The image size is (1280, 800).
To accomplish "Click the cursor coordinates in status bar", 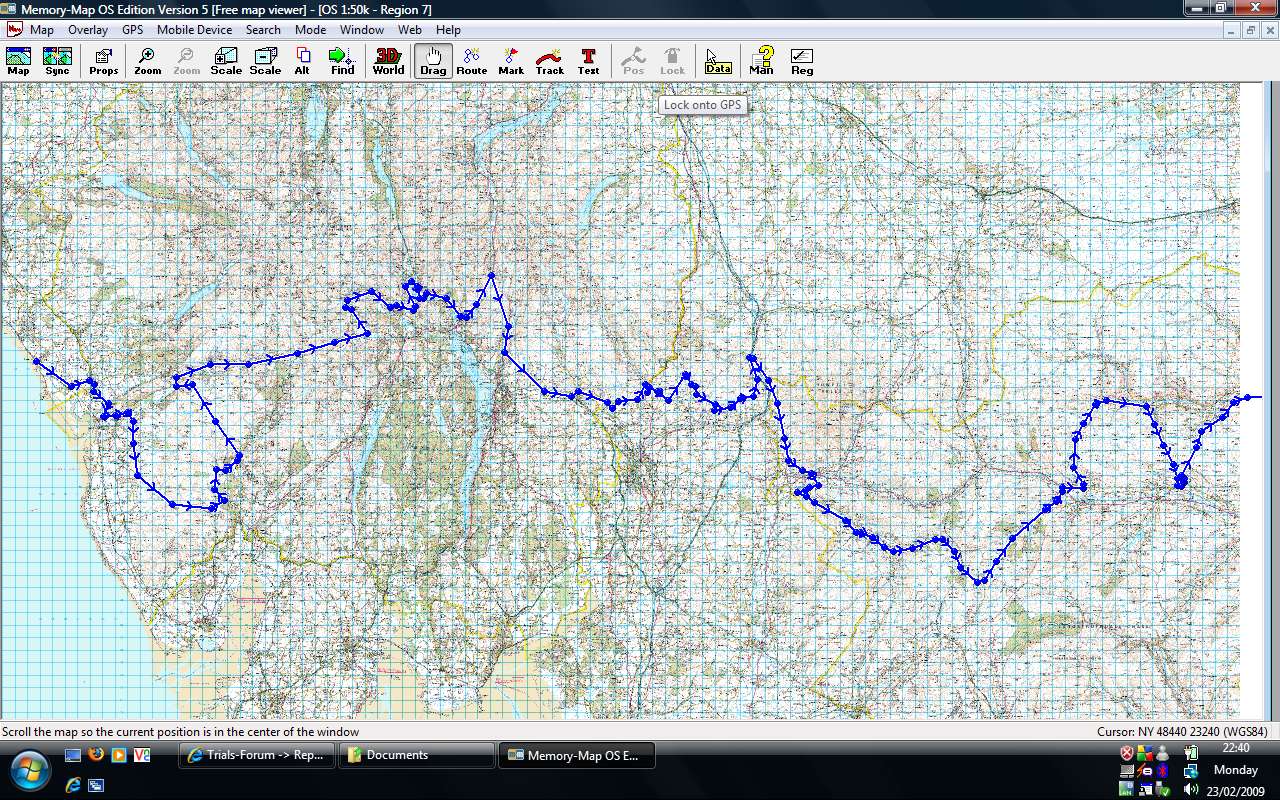I will pyautogui.click(x=1183, y=732).
